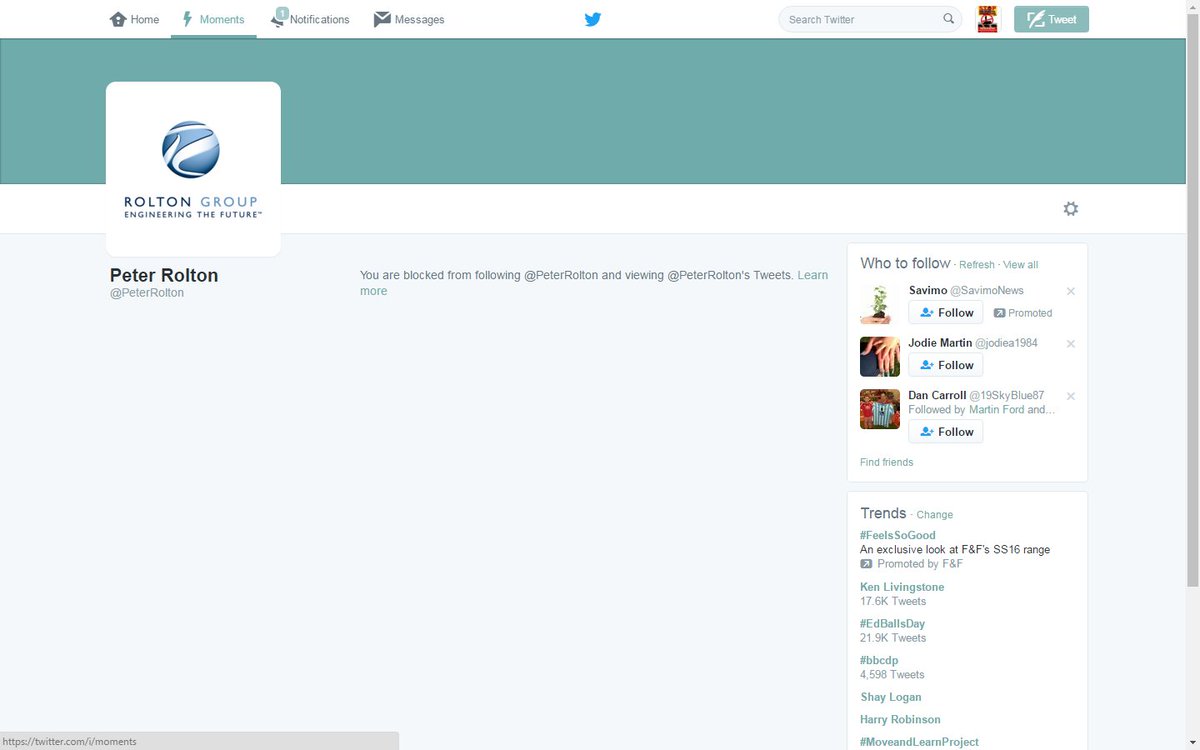Switch to the Moments tab
The height and width of the screenshot is (750, 1200).
pos(213,19)
